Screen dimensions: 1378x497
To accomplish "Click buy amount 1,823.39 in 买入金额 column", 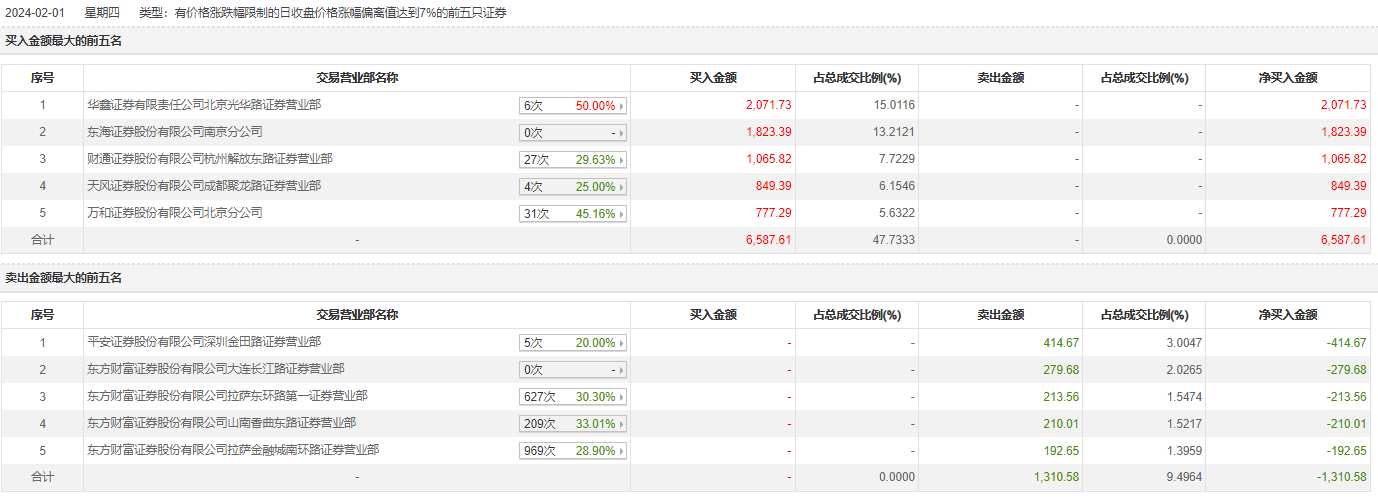I will click(768, 132).
